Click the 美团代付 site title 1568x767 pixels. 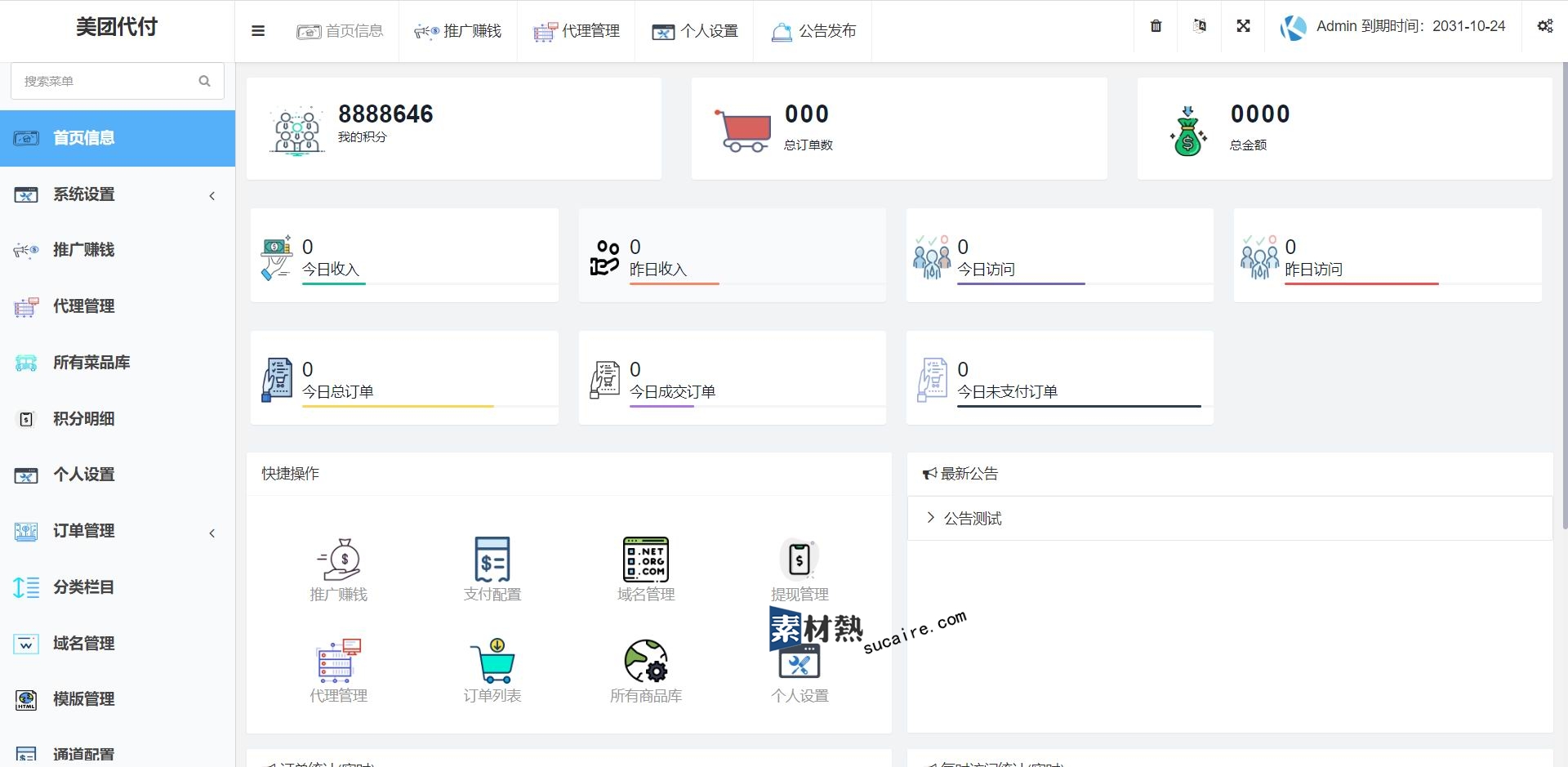pyautogui.click(x=117, y=27)
